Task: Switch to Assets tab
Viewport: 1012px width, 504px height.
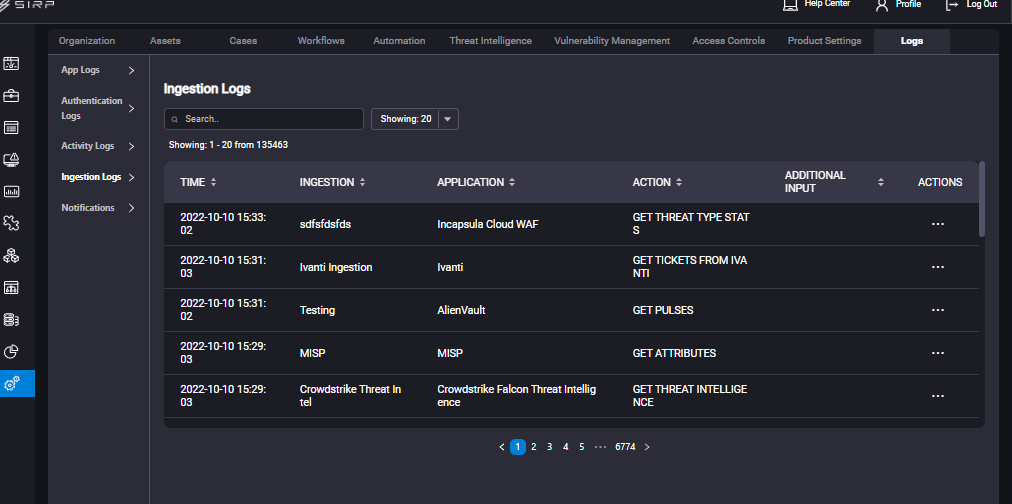Action: coord(165,41)
